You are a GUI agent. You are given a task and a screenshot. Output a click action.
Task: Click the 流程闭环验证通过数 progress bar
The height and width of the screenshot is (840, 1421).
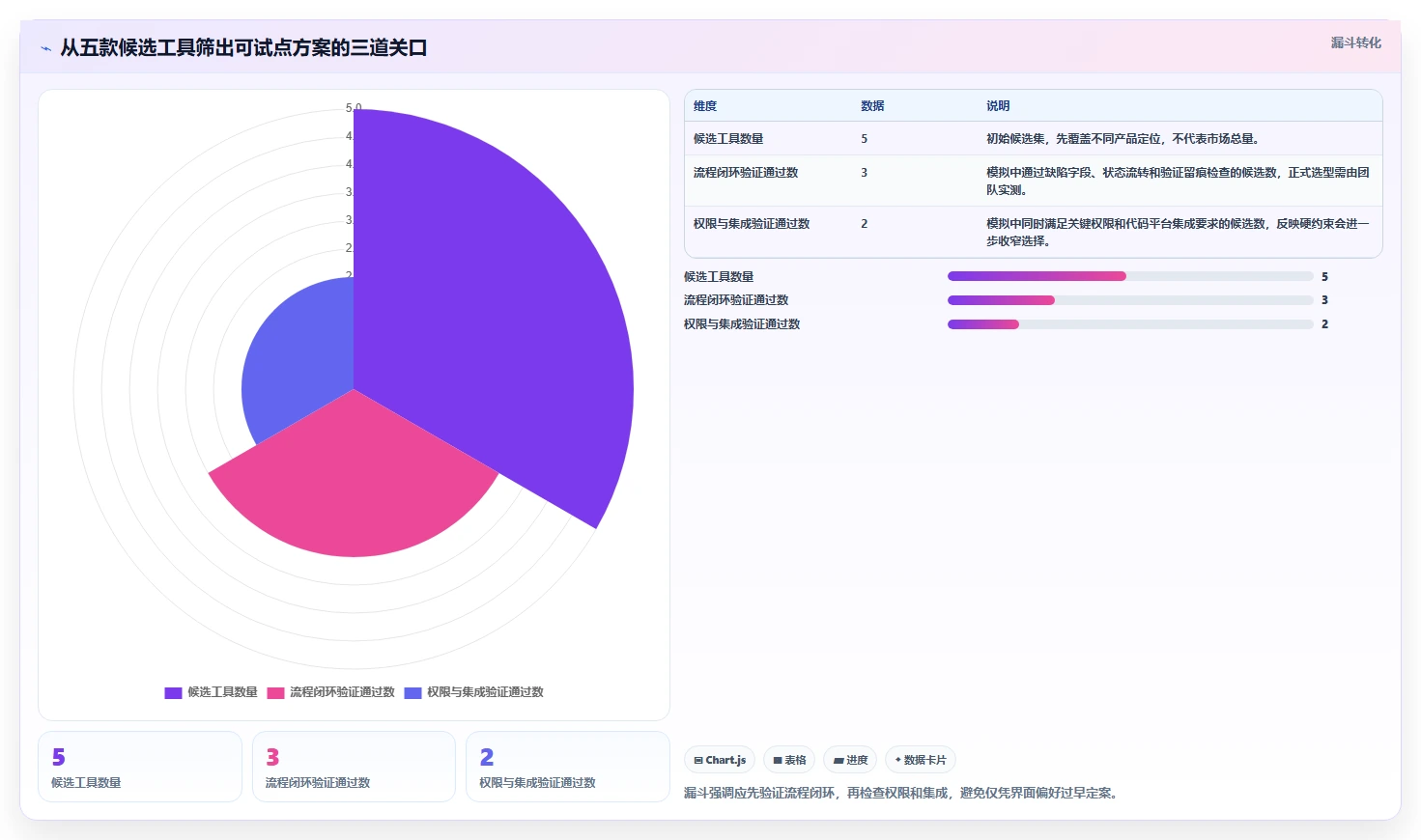pyautogui.click(x=1130, y=300)
